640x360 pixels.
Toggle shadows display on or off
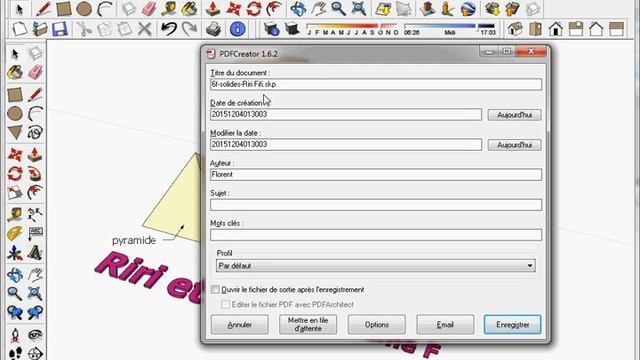point(292,29)
